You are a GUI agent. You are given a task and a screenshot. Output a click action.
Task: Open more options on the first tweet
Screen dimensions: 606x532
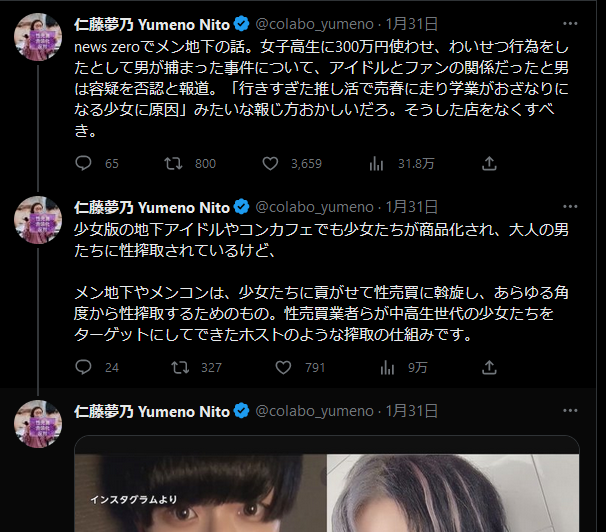(x=570, y=24)
